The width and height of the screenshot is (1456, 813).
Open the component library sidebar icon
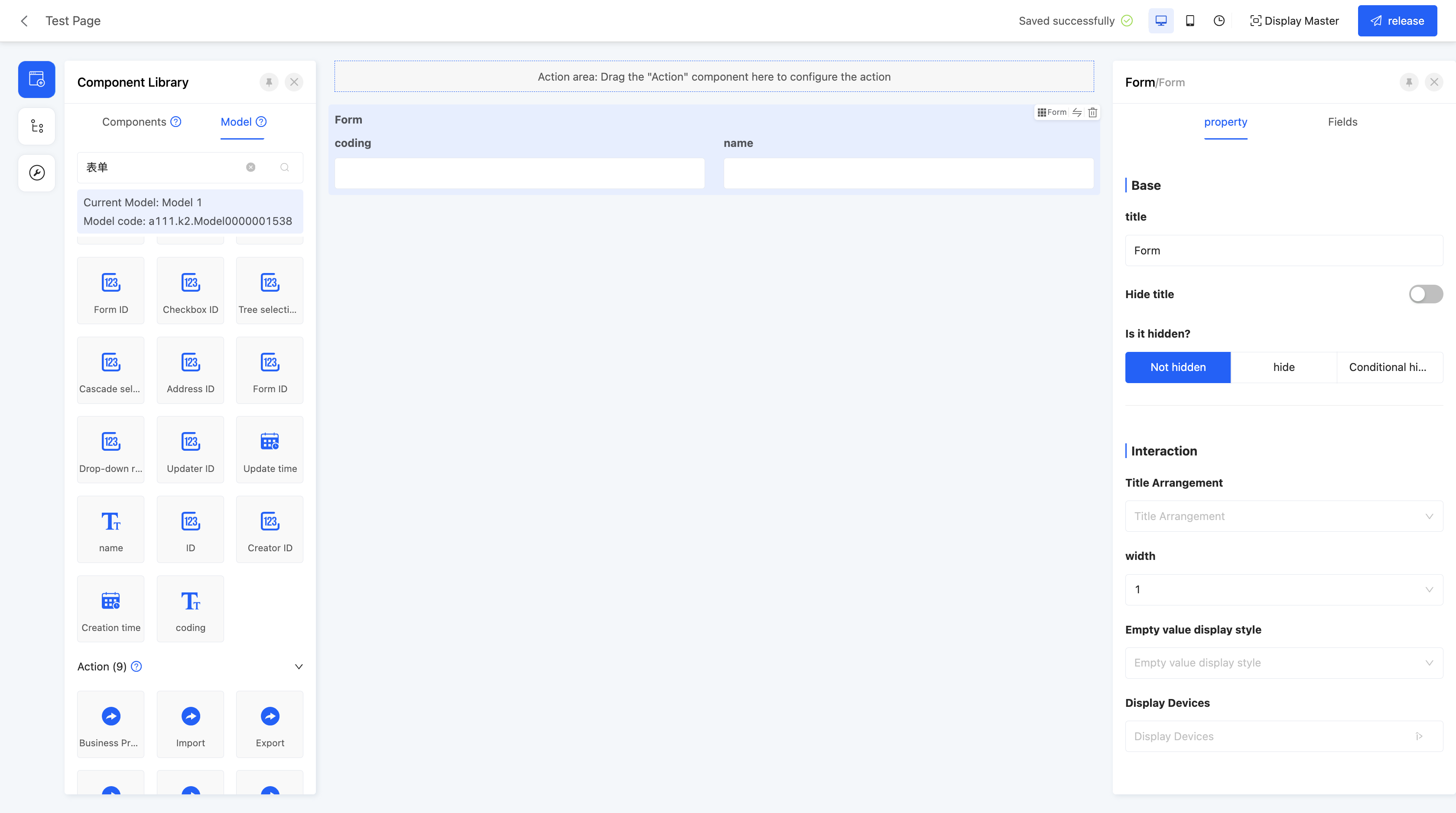(x=37, y=79)
